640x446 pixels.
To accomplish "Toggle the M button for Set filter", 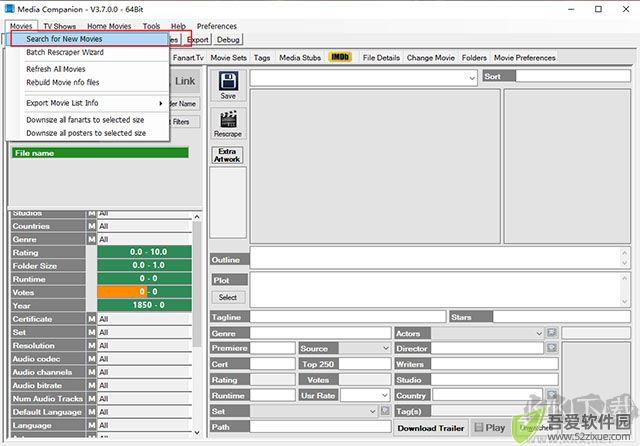I will [x=91, y=332].
